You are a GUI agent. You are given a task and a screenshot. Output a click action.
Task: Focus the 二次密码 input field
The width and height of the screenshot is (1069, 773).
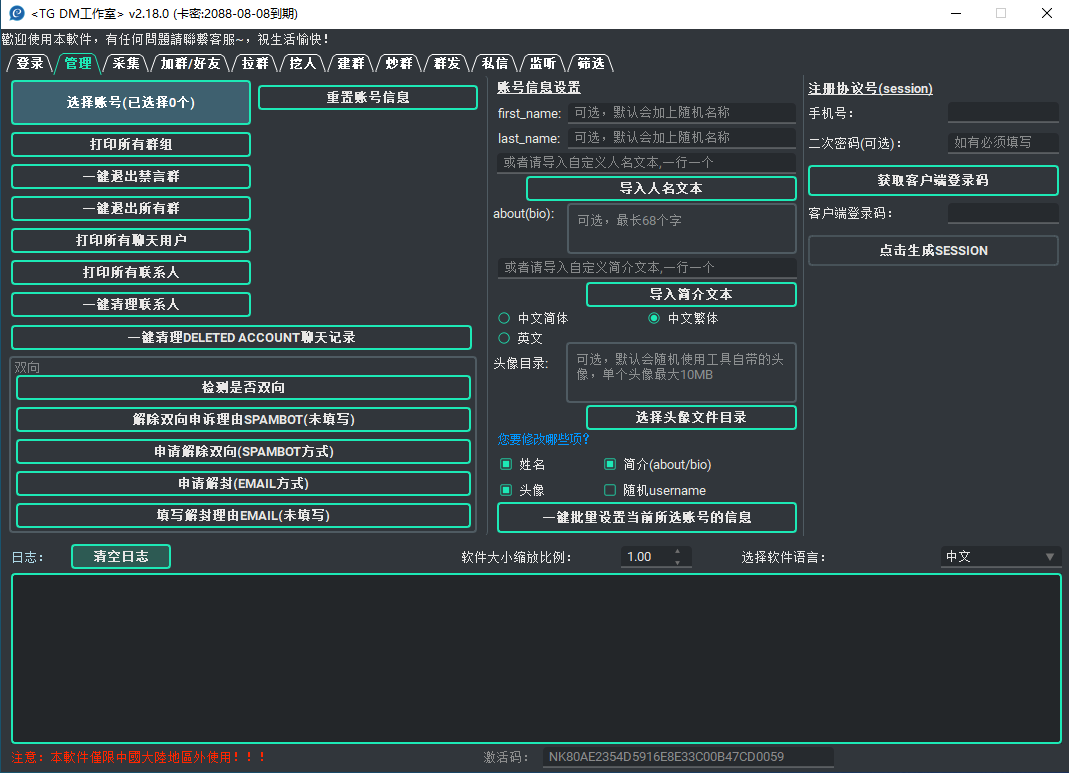(1003, 142)
